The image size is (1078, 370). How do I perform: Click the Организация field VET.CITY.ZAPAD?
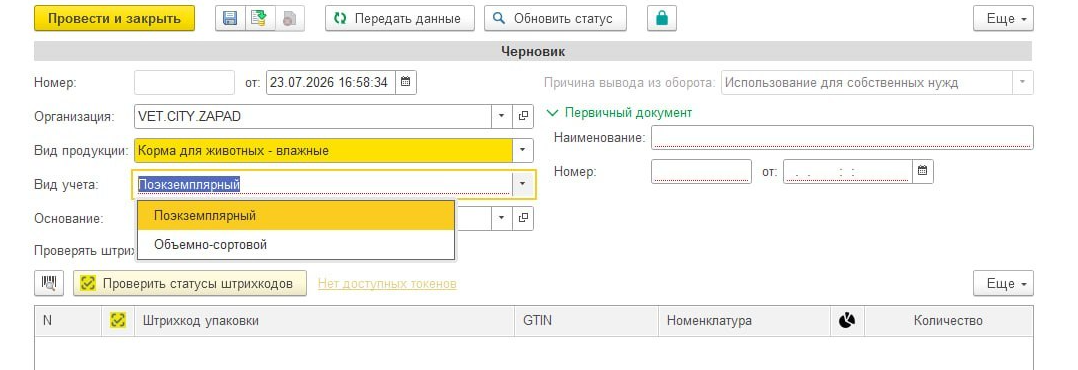[314, 116]
